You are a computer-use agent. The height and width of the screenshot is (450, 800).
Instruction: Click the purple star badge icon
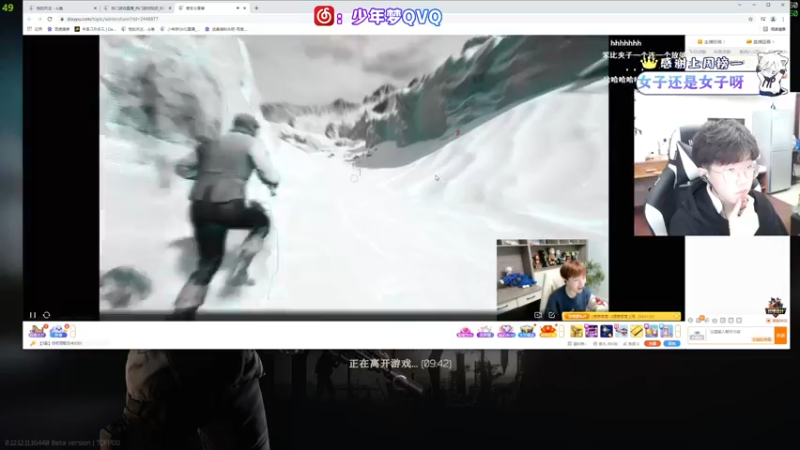point(485,332)
